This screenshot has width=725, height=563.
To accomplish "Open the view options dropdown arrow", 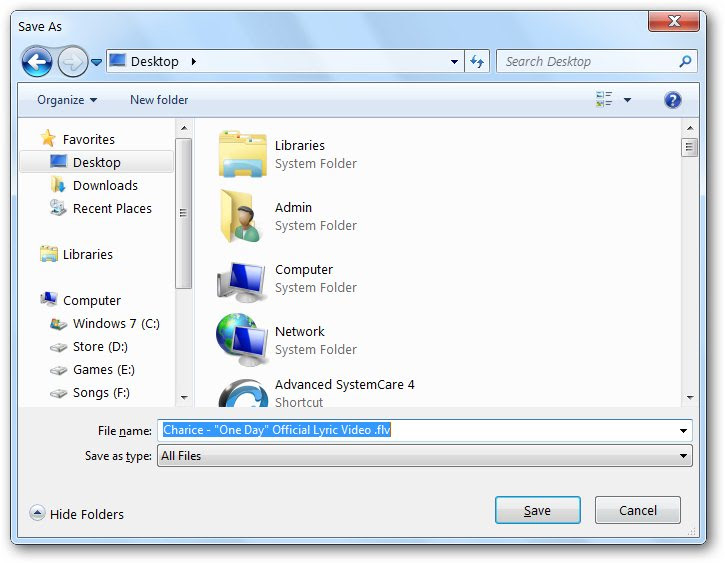I will click(x=627, y=100).
